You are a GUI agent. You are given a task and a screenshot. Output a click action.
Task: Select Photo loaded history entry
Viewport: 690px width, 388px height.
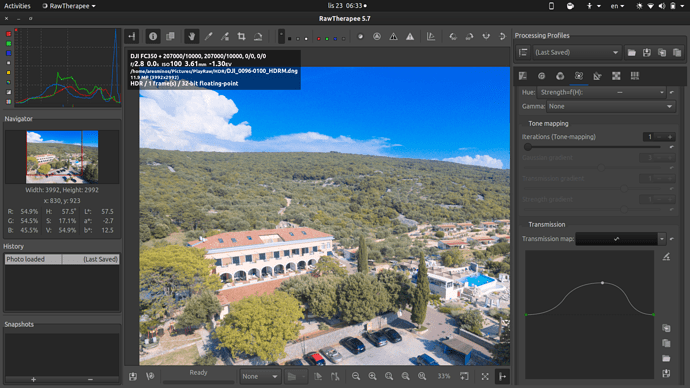point(62,259)
